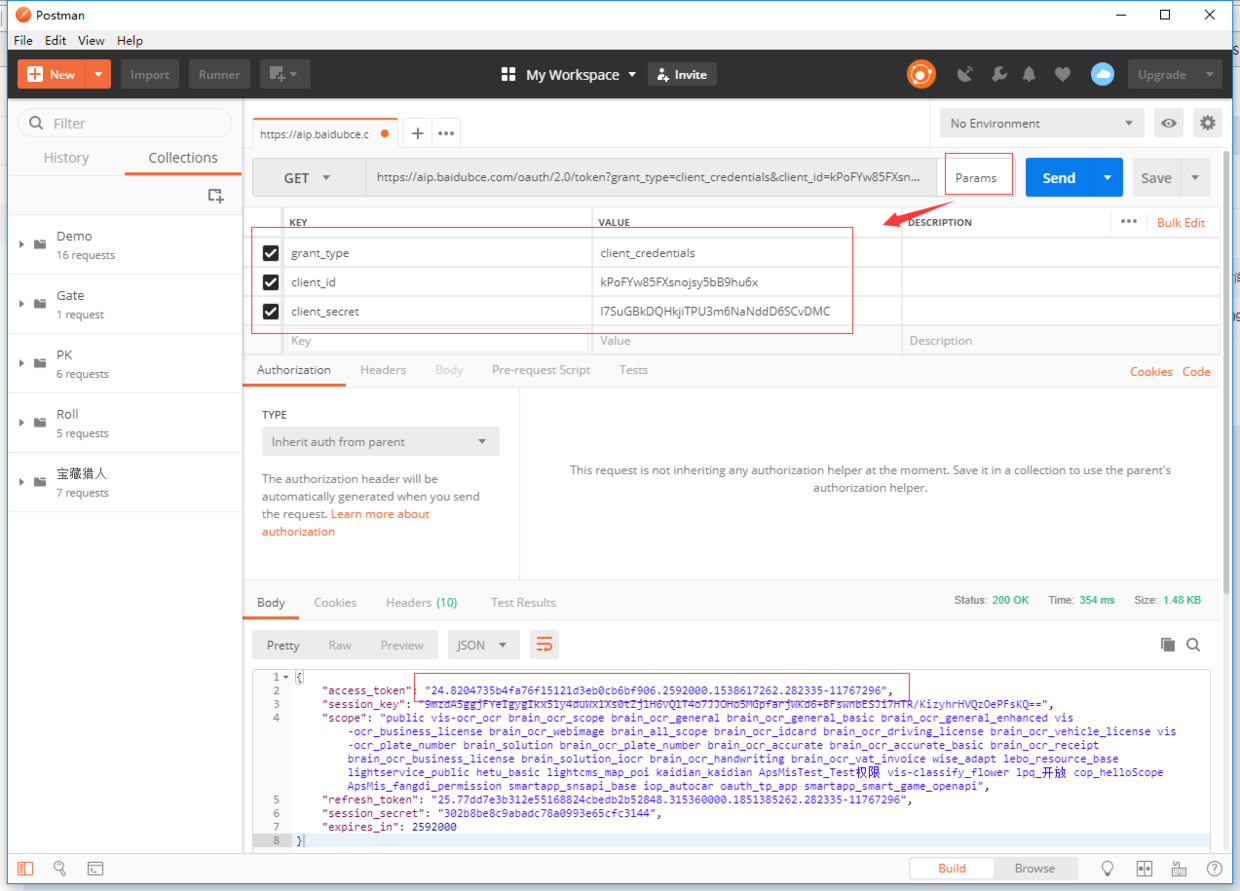Open the Postman console icon
1240x891 pixels.
tap(95, 868)
